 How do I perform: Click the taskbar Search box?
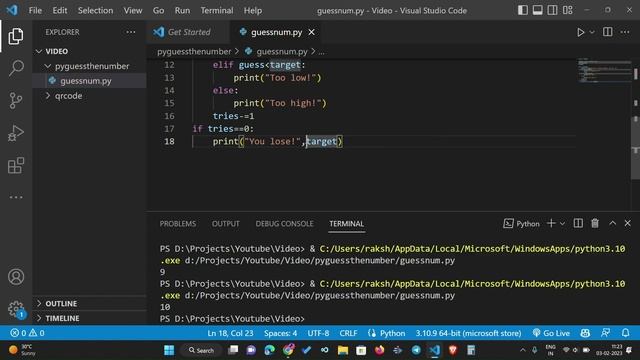(201, 350)
